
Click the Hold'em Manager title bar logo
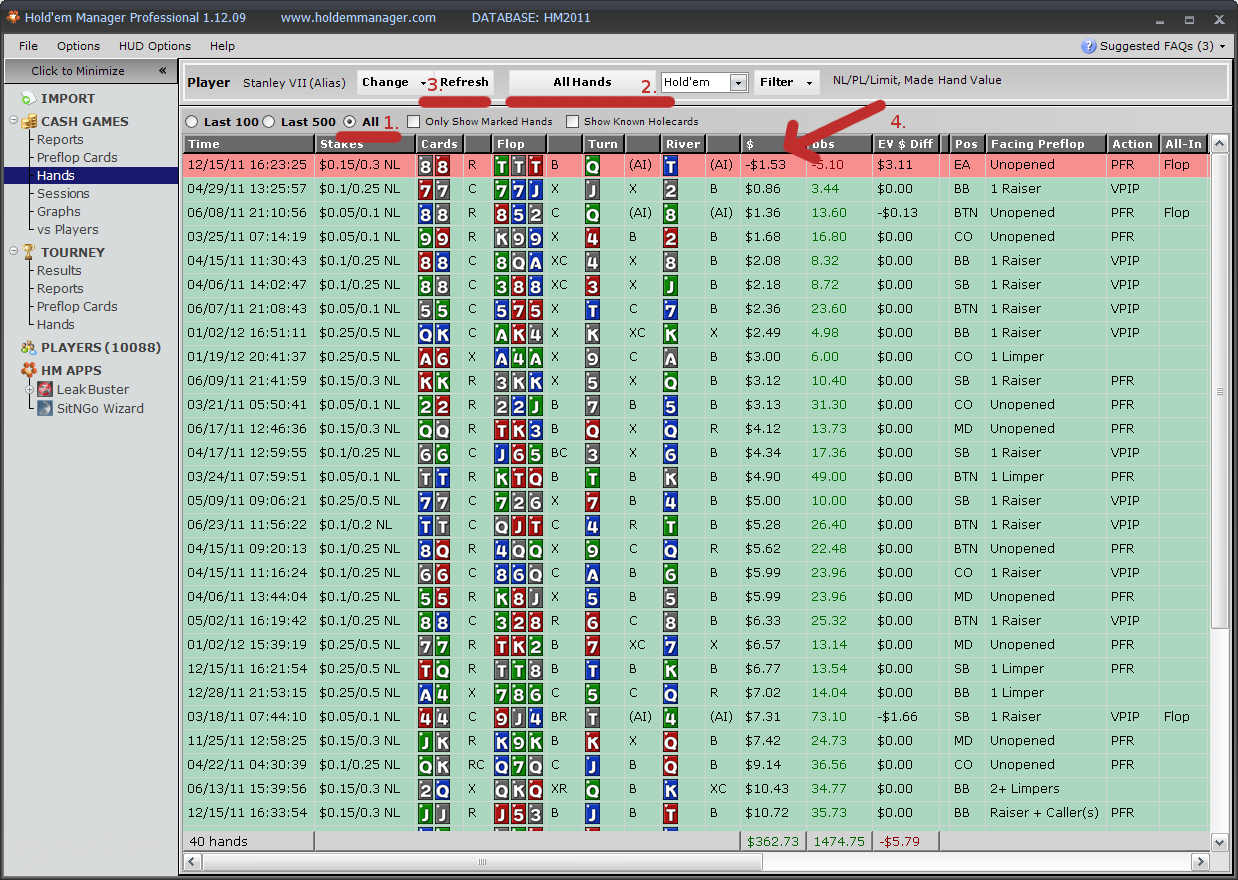(11, 17)
